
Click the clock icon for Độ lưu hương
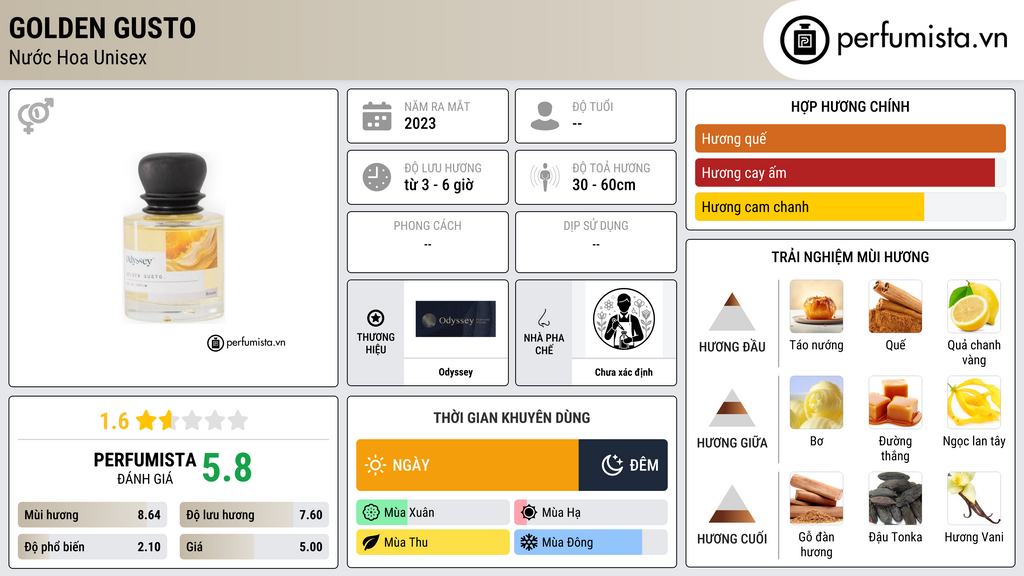377,177
